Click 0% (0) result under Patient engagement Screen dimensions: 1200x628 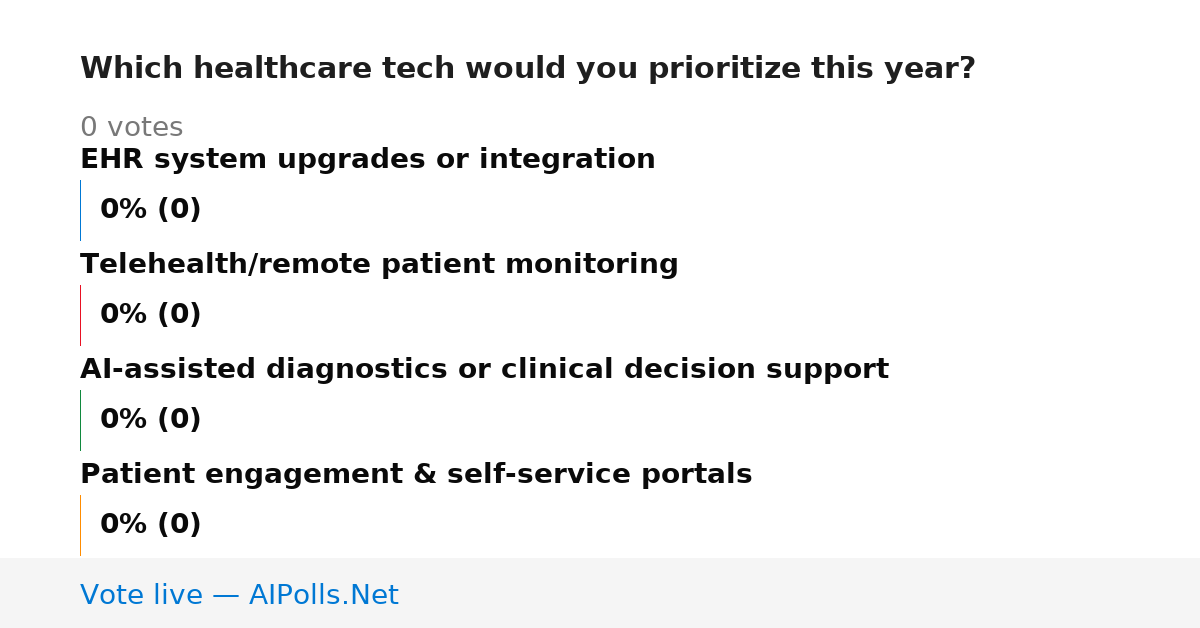(x=150, y=525)
